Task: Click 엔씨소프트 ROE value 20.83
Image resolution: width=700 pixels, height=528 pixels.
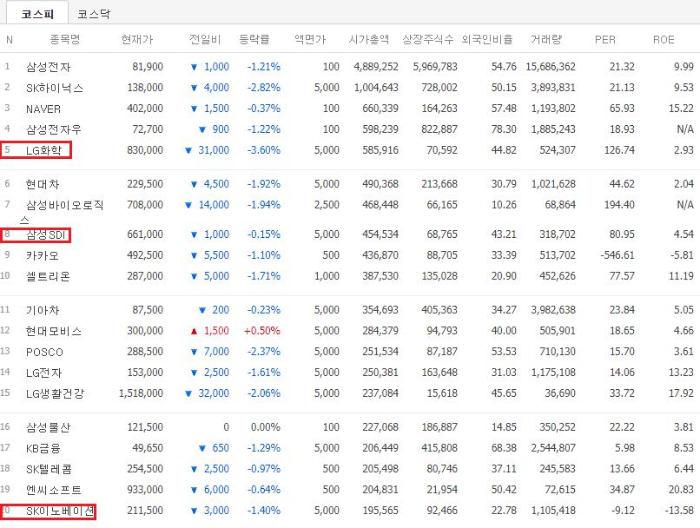Action: pos(681,490)
